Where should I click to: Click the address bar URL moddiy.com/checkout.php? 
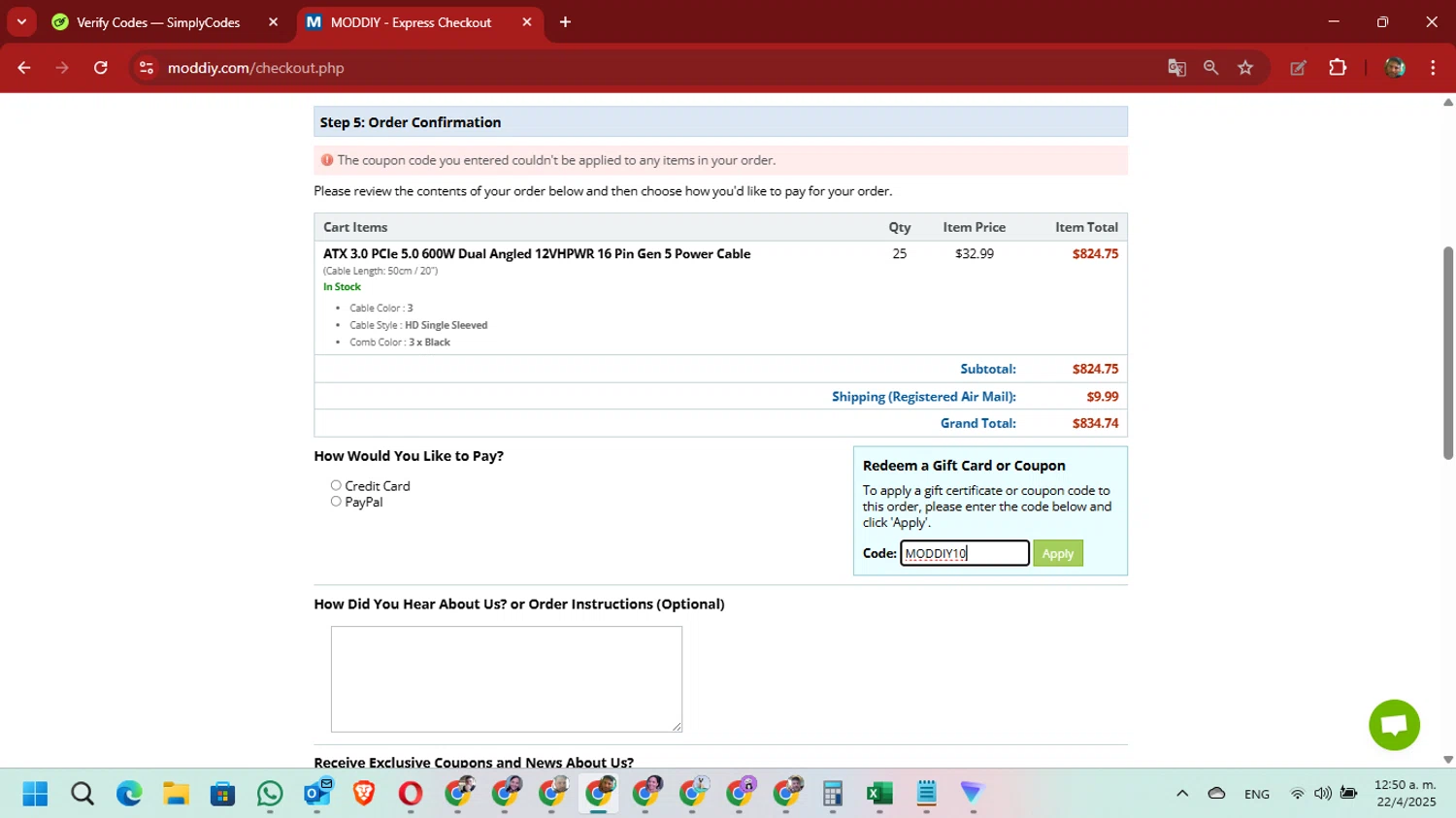pos(256,68)
